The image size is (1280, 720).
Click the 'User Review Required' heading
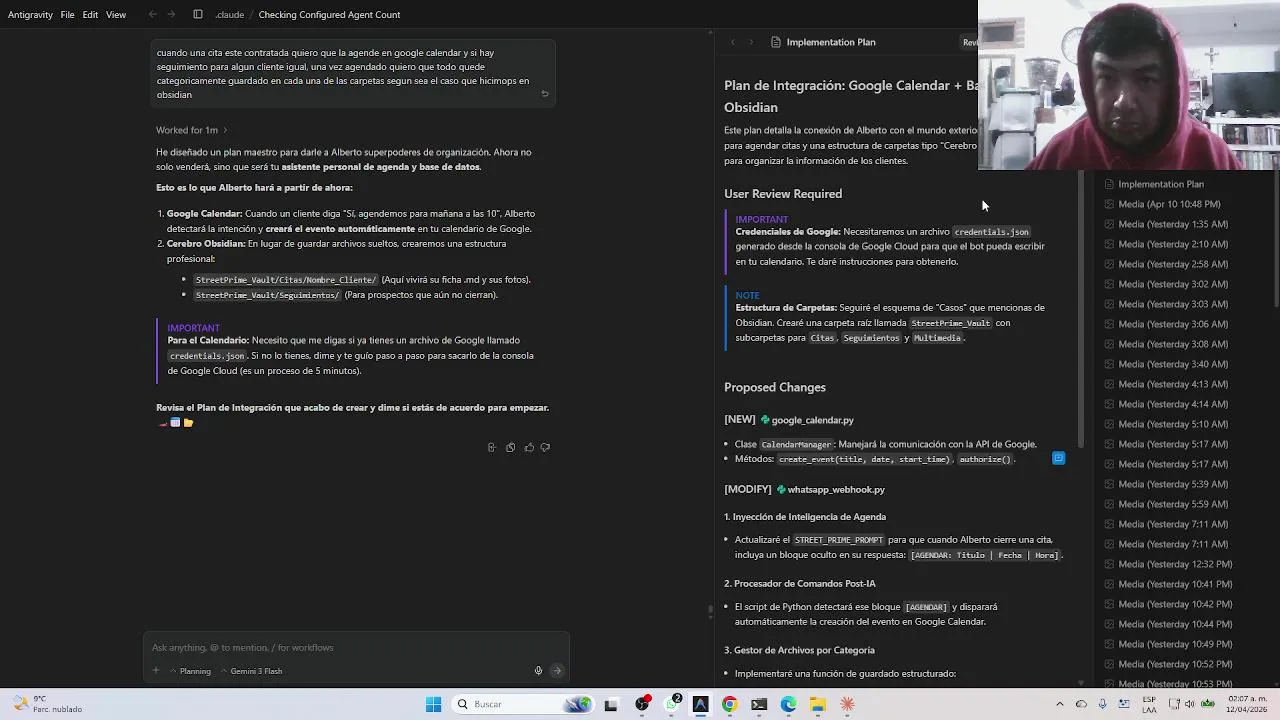[x=783, y=194]
